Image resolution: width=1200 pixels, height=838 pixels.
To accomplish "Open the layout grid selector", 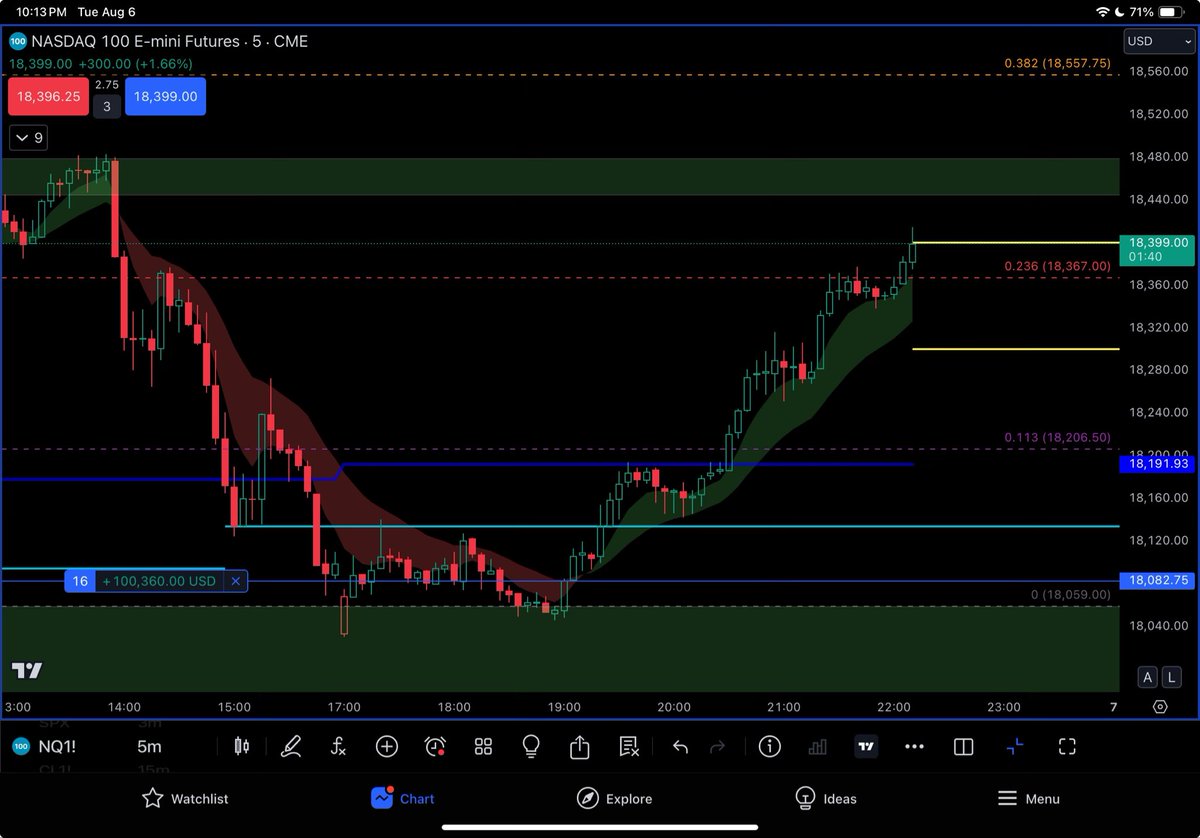I will 483,746.
